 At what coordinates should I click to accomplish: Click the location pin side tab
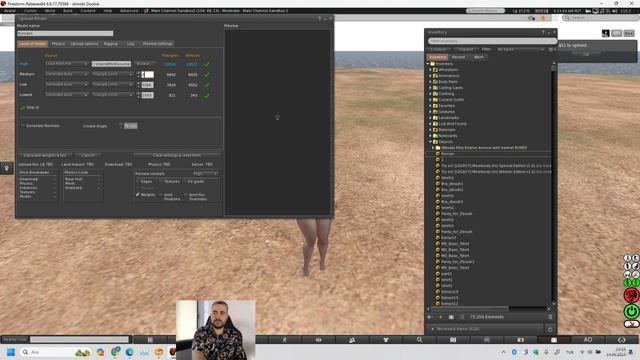tap(7, 168)
